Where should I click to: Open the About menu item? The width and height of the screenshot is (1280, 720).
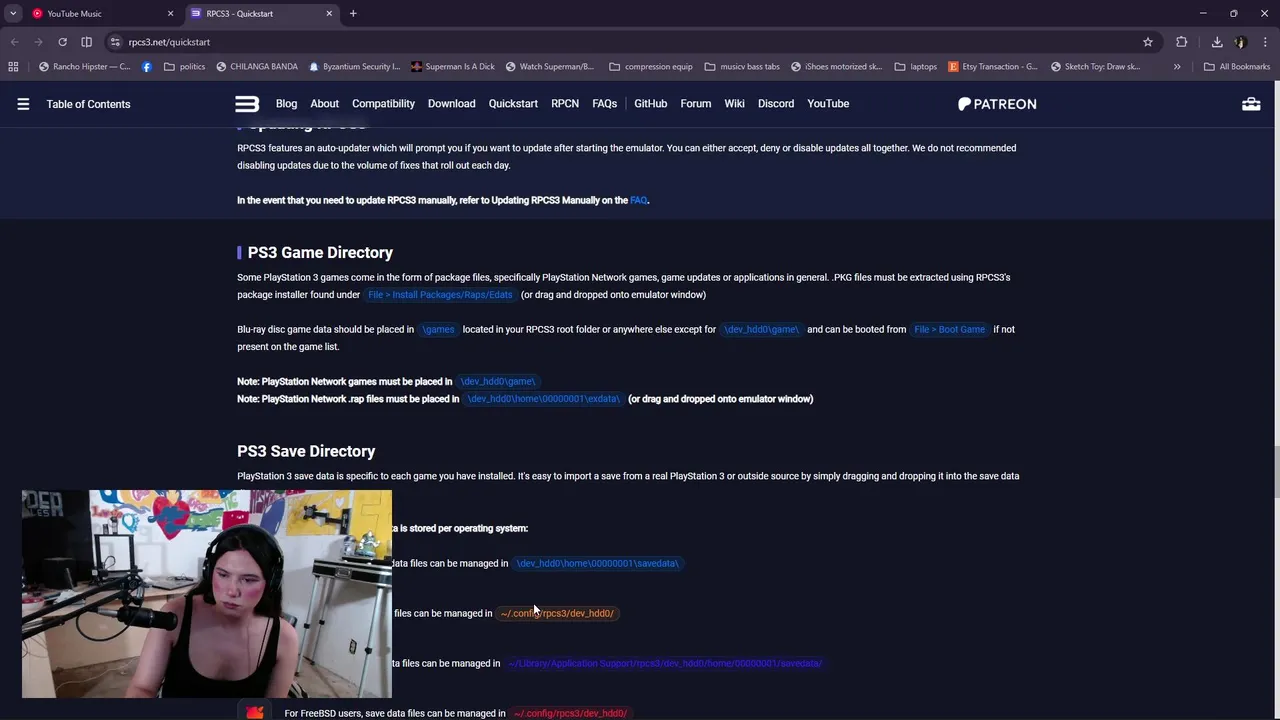click(324, 104)
